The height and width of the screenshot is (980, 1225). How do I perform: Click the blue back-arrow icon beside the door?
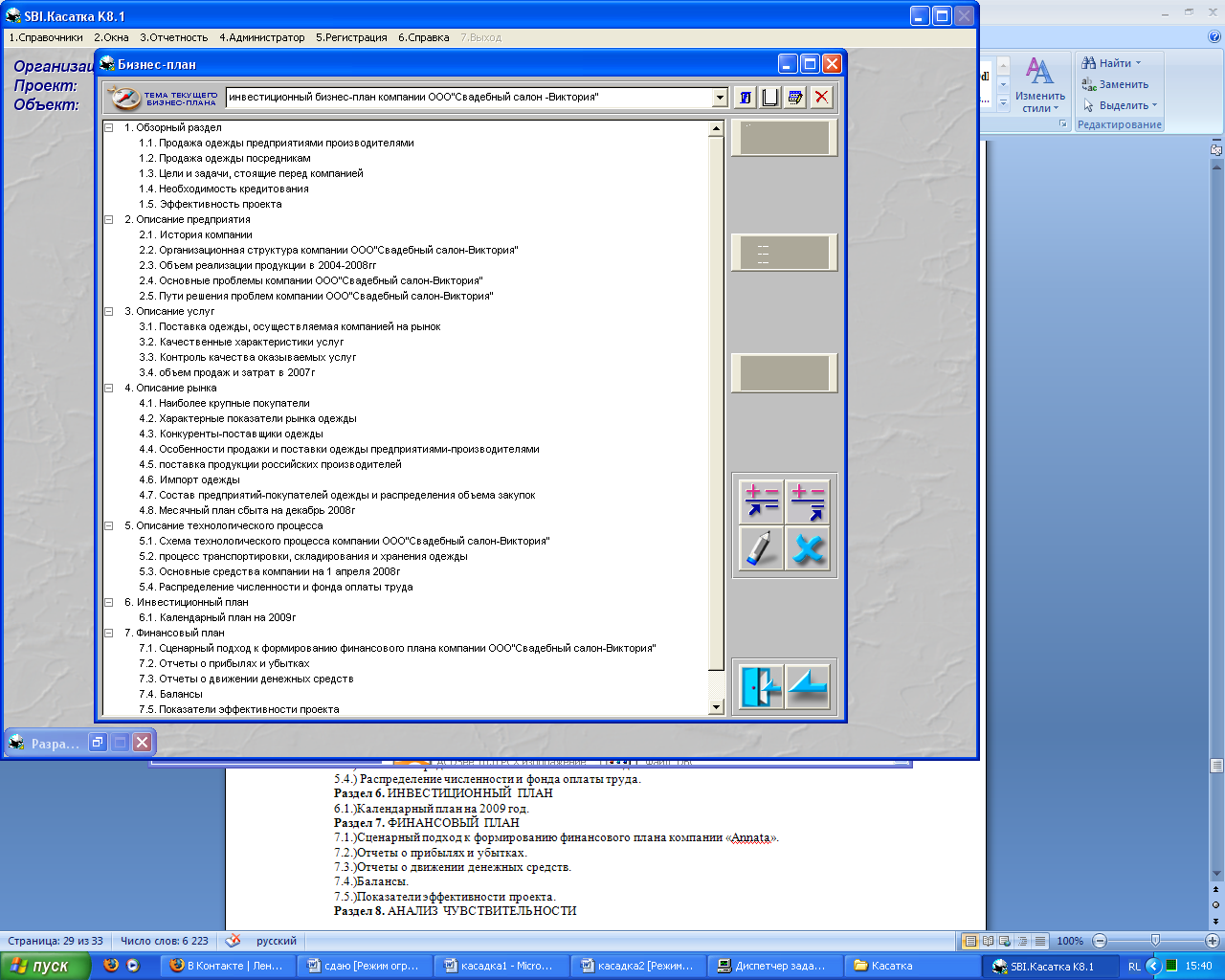(808, 686)
